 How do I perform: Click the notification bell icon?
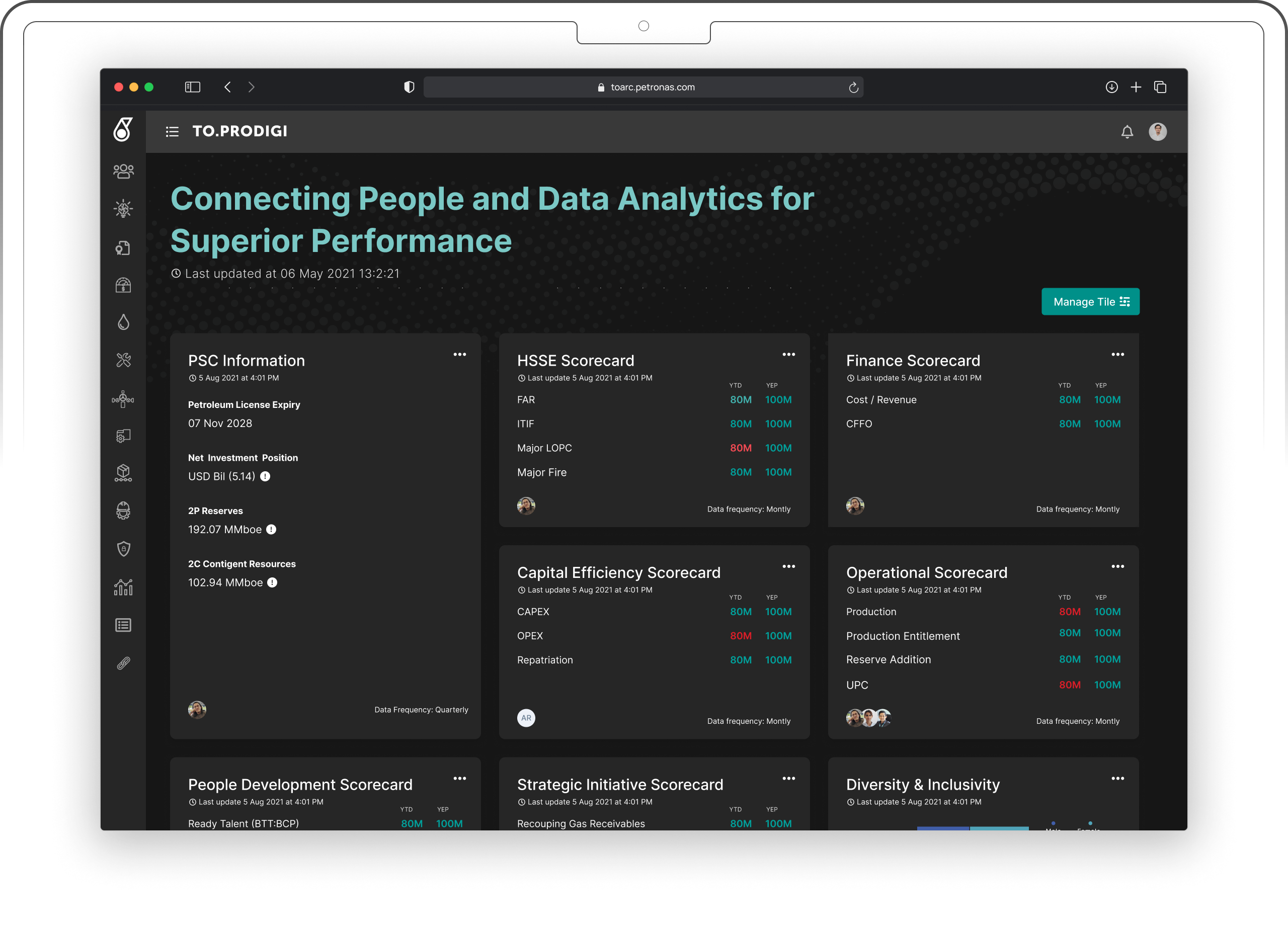point(1126,132)
